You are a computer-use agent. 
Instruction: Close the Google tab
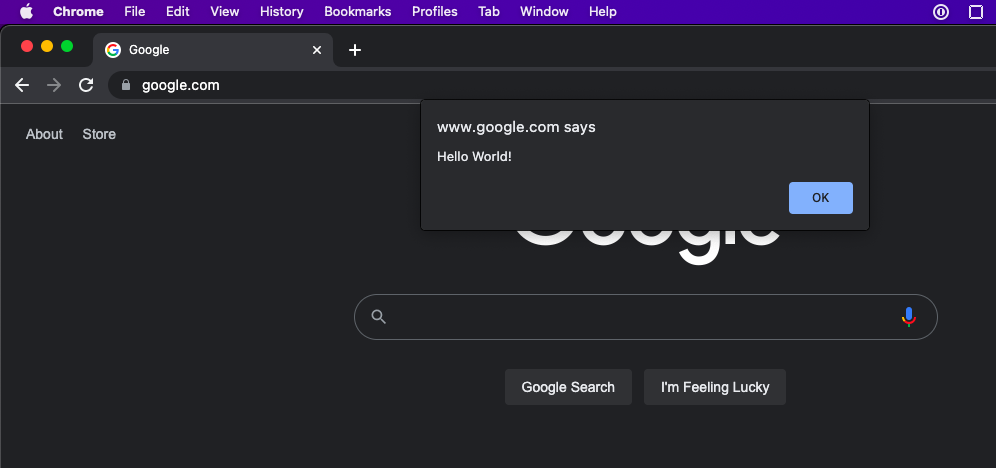[x=317, y=50]
